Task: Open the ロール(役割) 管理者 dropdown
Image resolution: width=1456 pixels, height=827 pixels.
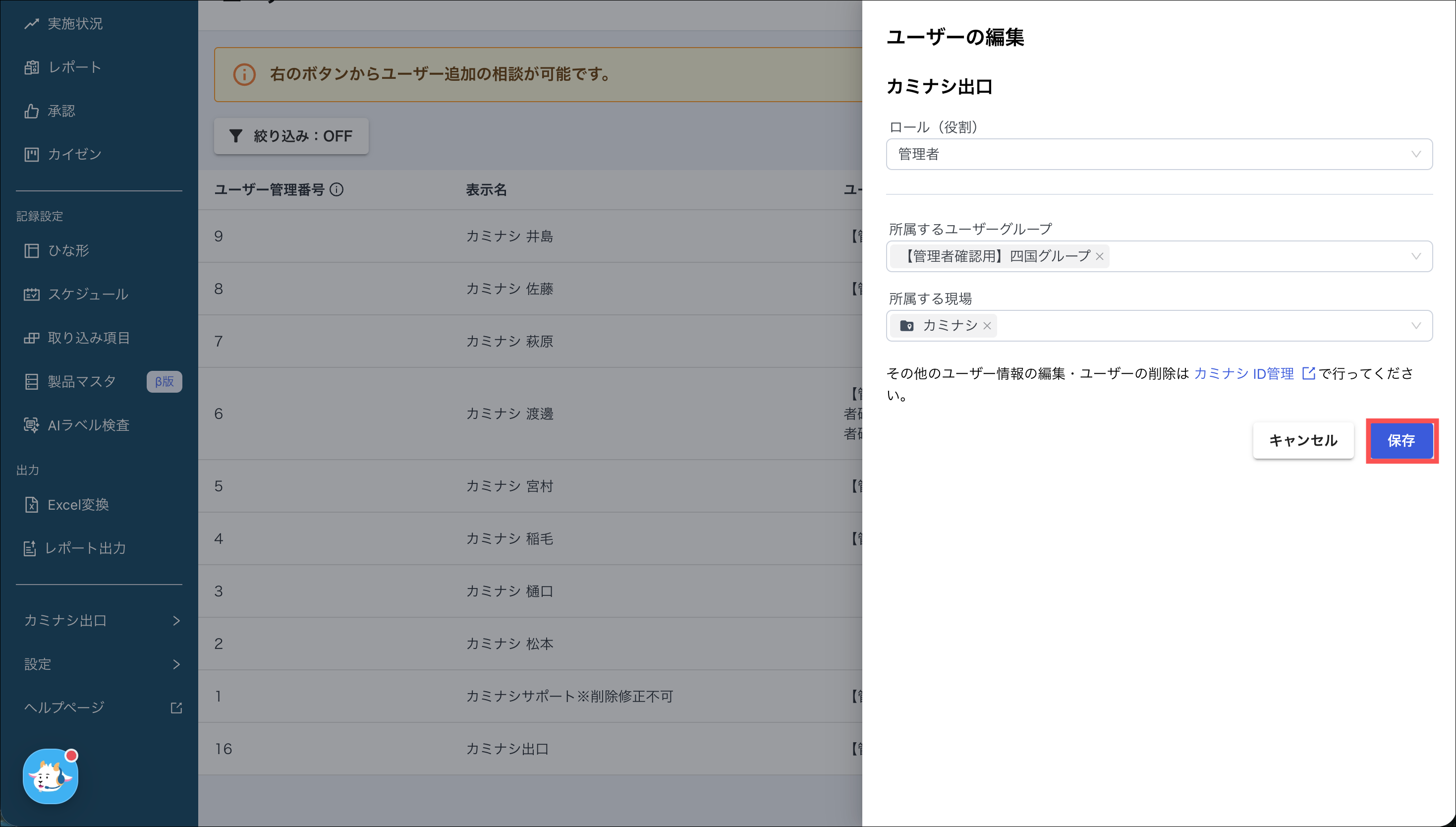Action: coord(1158,155)
